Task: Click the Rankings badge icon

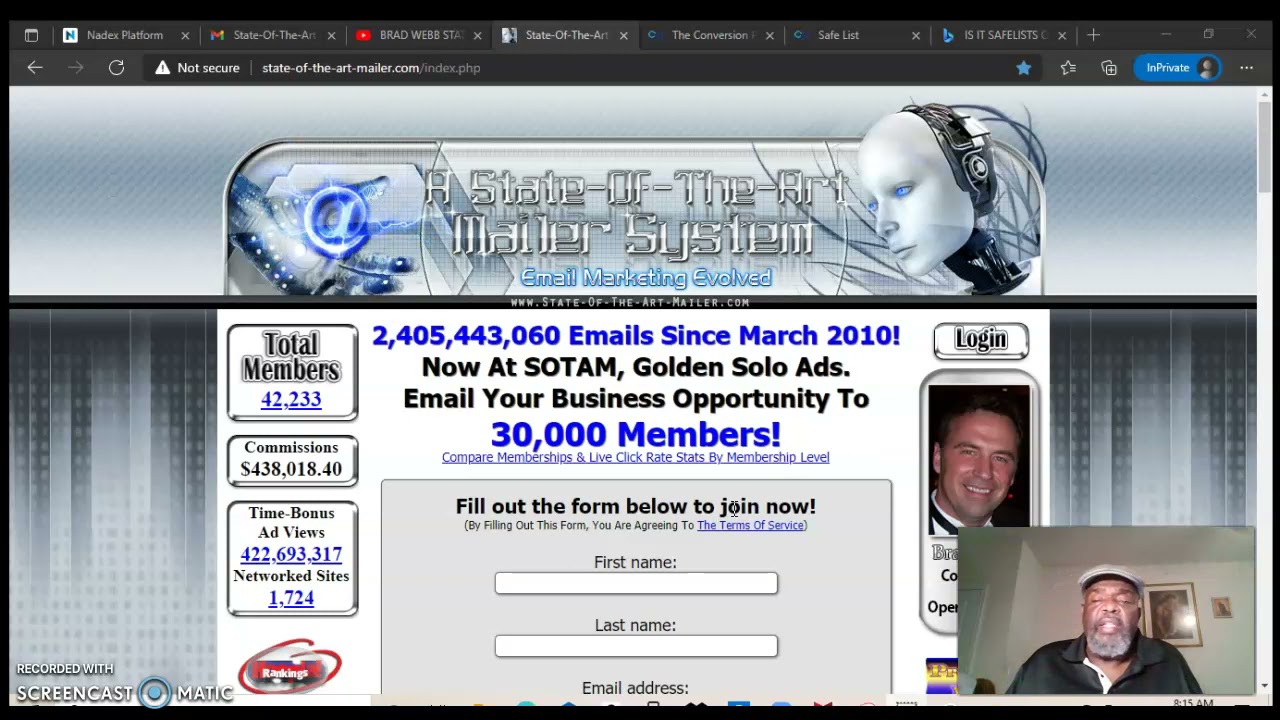Action: pos(290,666)
